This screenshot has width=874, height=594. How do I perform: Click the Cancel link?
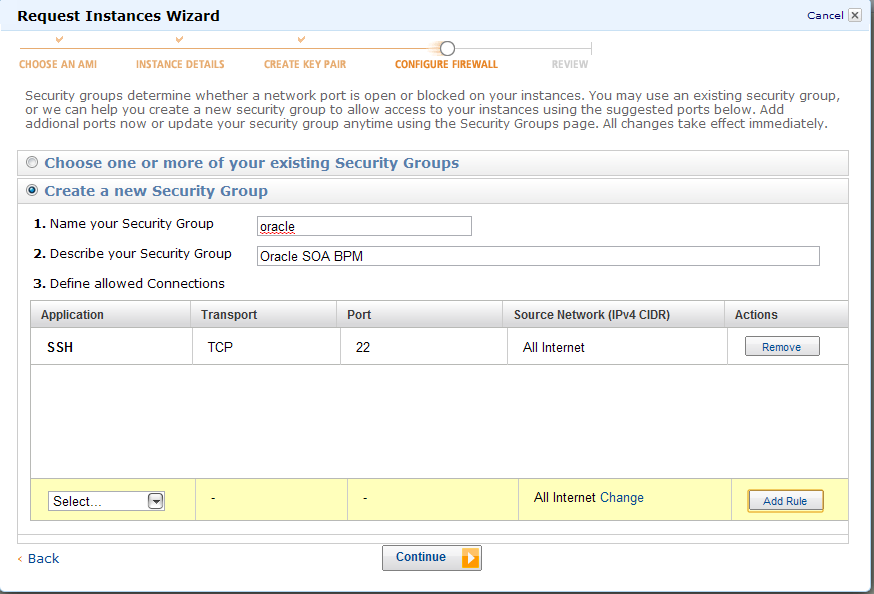click(x=825, y=15)
